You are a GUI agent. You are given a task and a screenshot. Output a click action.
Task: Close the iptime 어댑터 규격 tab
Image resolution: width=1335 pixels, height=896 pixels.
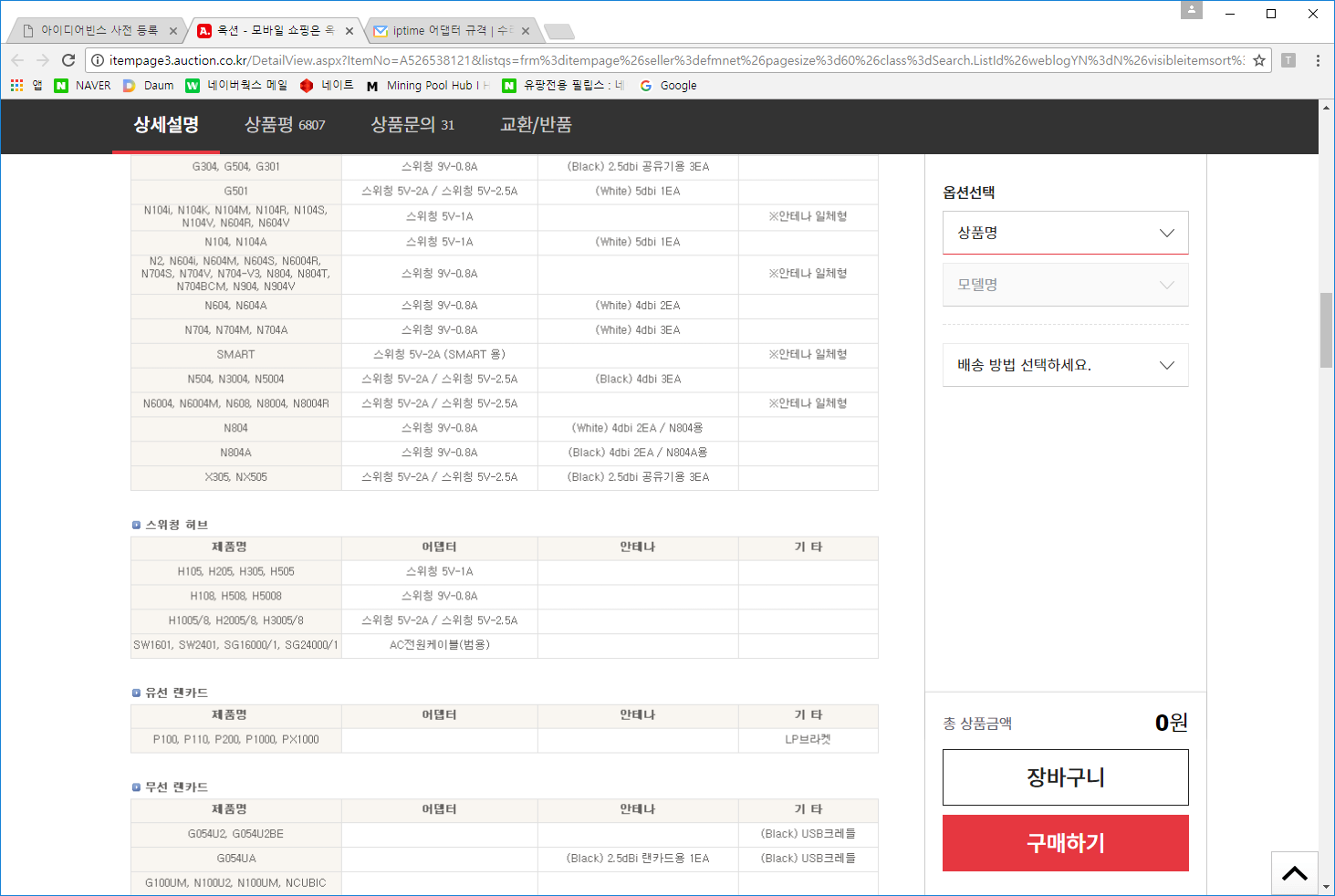pyautogui.click(x=526, y=31)
